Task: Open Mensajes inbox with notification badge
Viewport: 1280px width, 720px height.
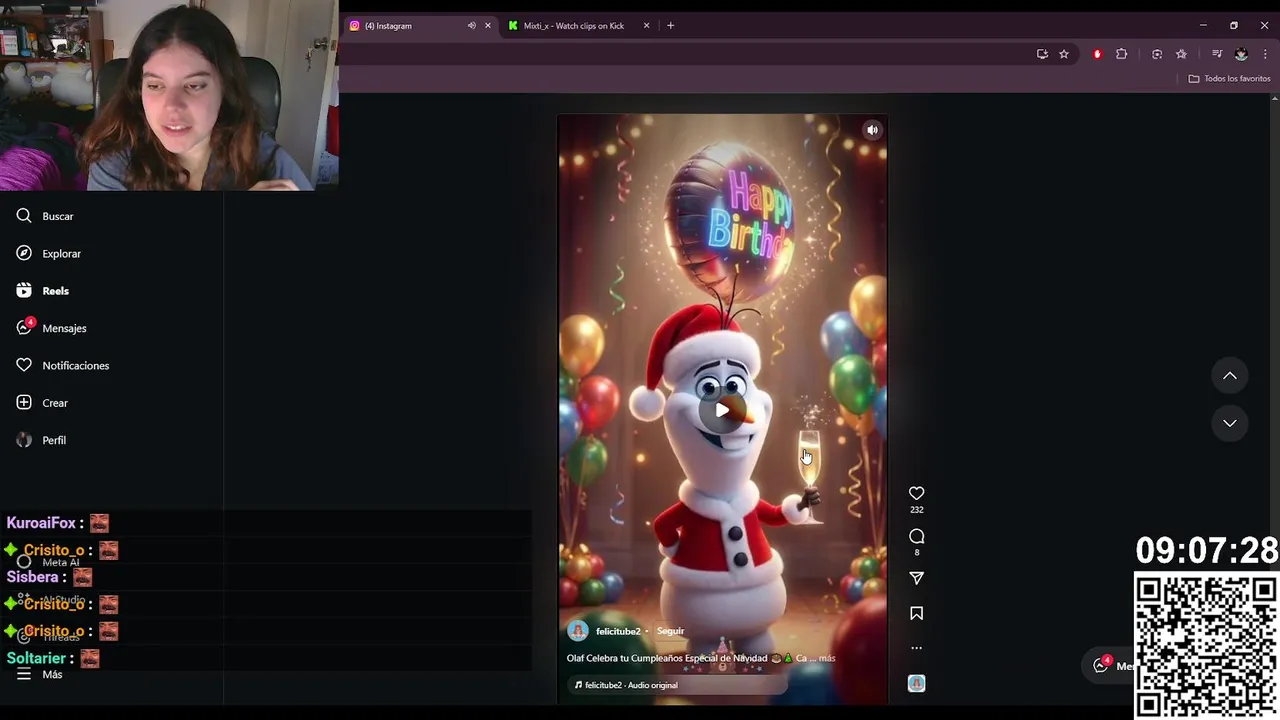Action: pyautogui.click(x=51, y=328)
